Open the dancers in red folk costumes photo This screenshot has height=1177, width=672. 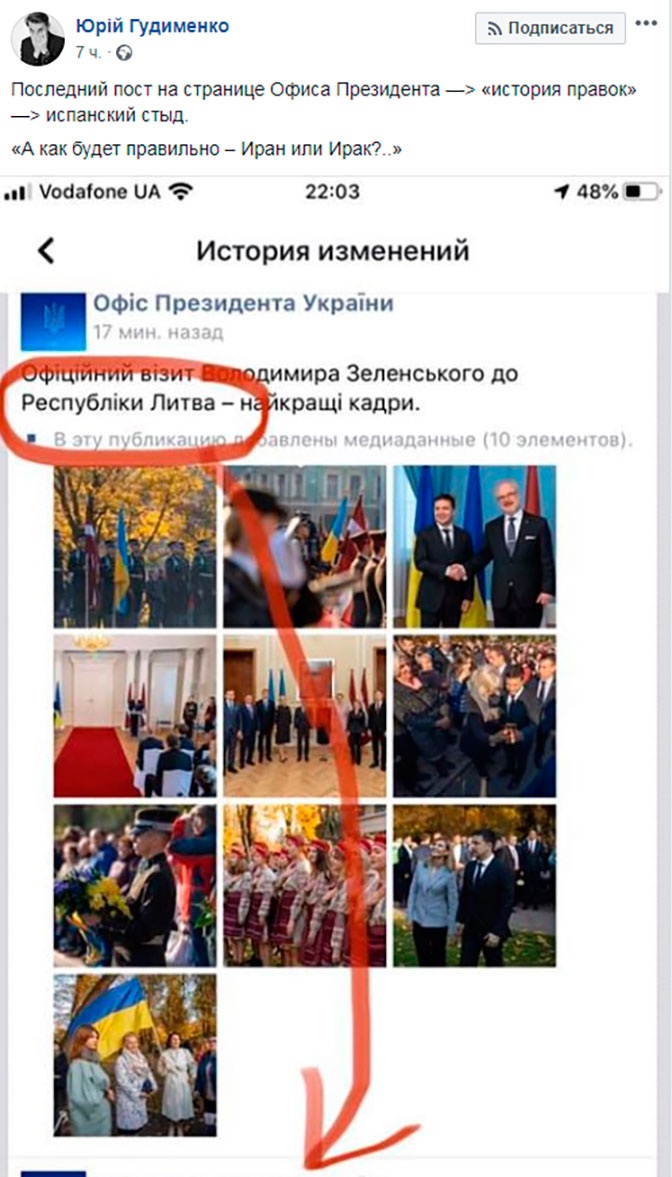tap(305, 886)
